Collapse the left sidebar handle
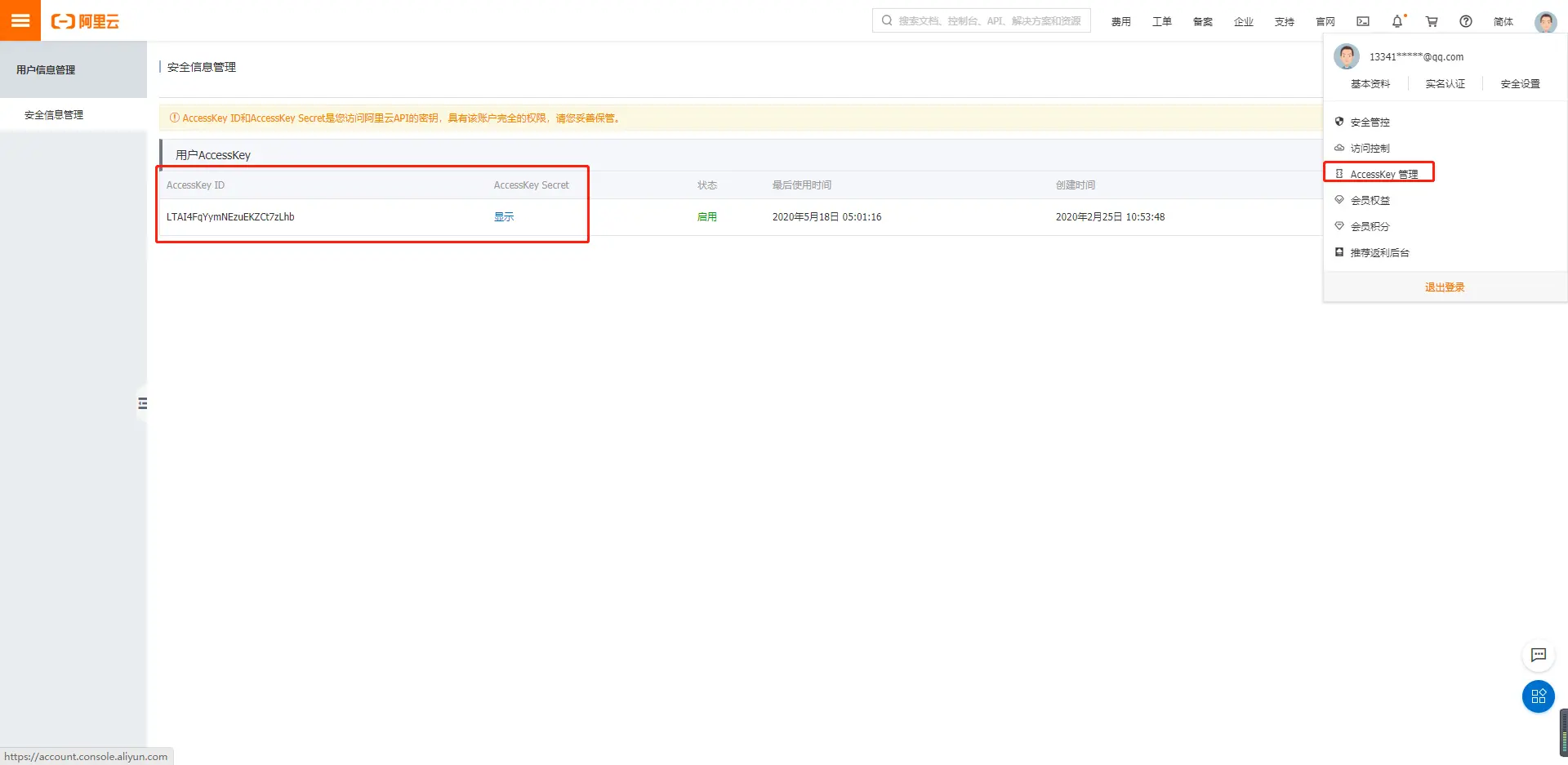Screen dimensions: 1568x765 point(143,403)
